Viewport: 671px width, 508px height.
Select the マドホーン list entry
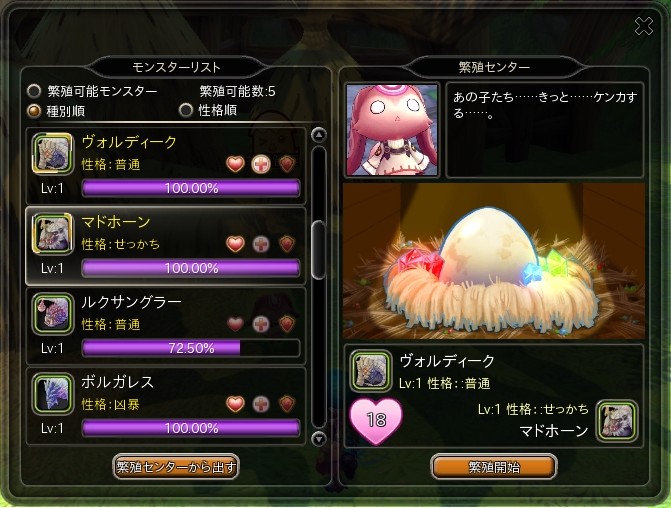[166, 246]
